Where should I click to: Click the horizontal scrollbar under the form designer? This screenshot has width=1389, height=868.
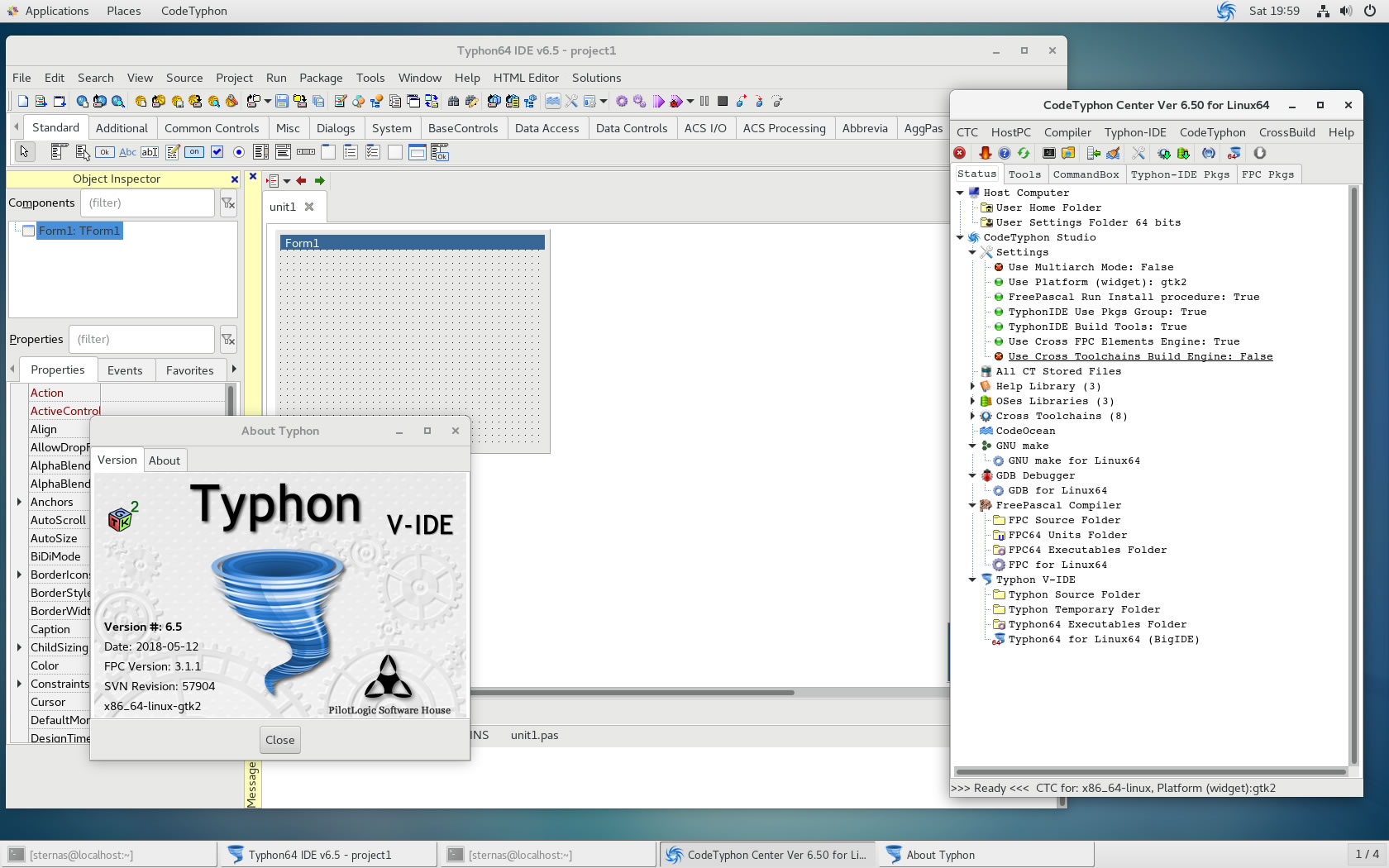coord(632,693)
